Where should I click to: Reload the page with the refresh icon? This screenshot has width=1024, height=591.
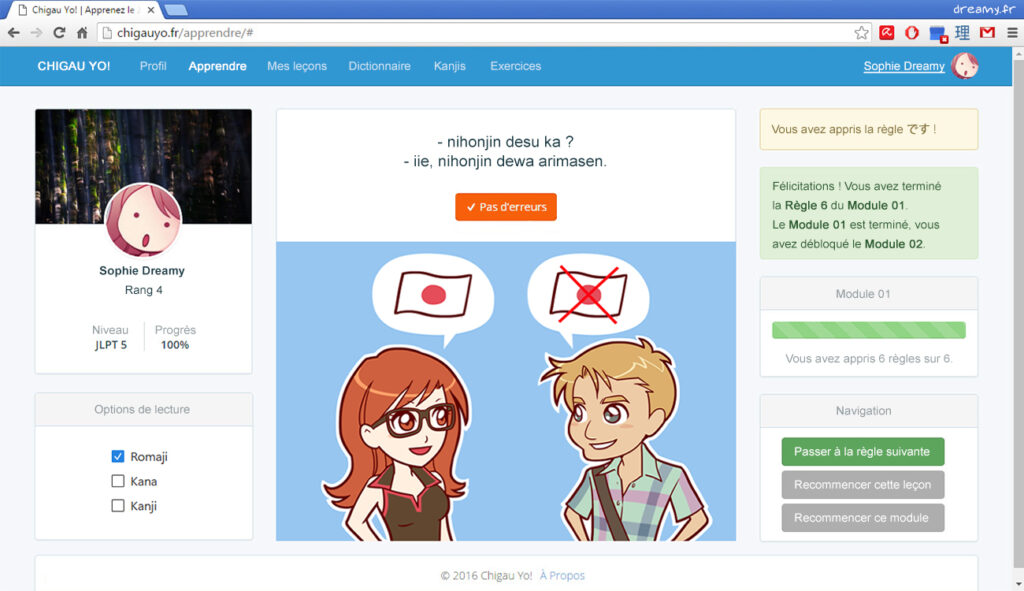click(x=59, y=33)
